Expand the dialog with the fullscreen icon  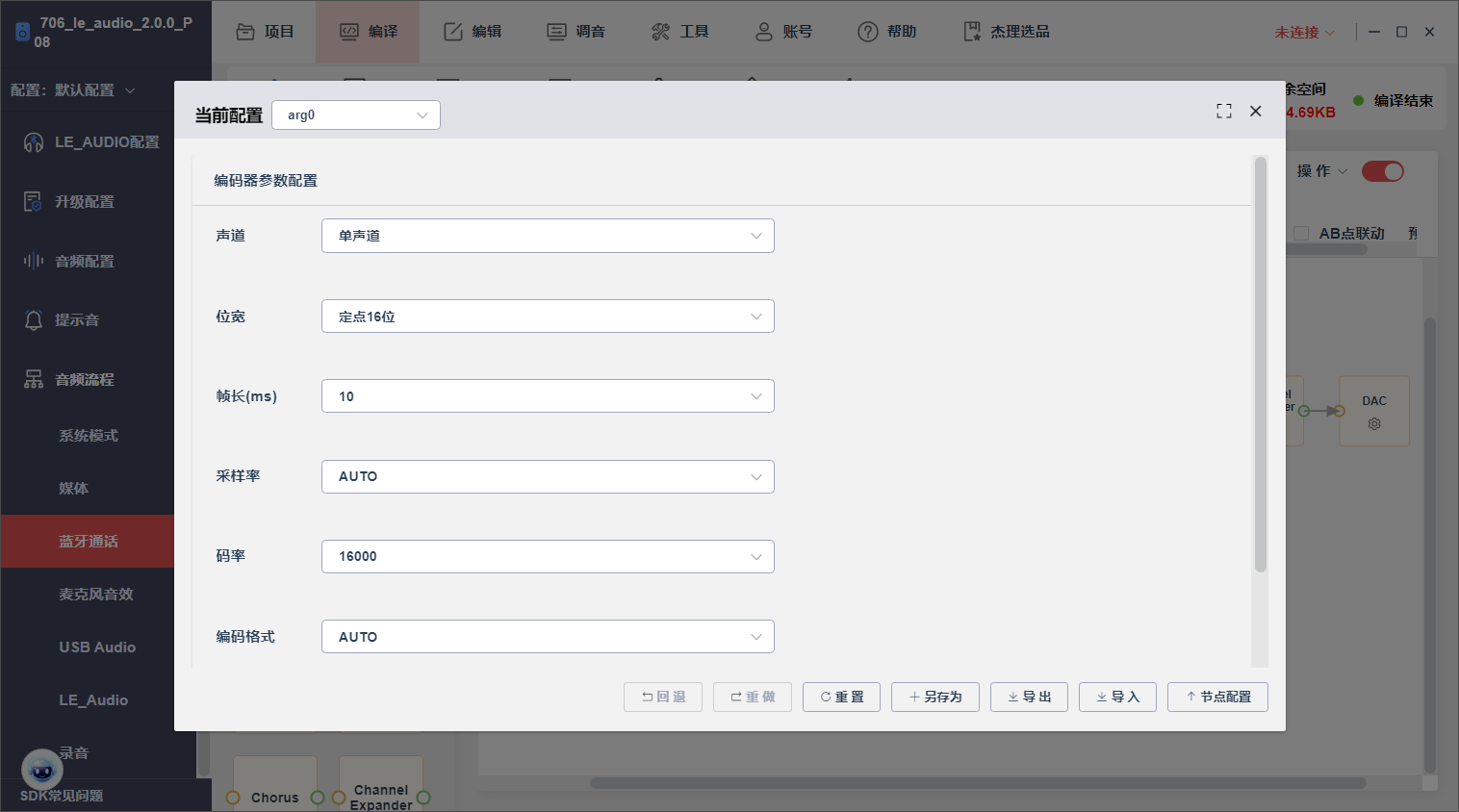[1224, 112]
